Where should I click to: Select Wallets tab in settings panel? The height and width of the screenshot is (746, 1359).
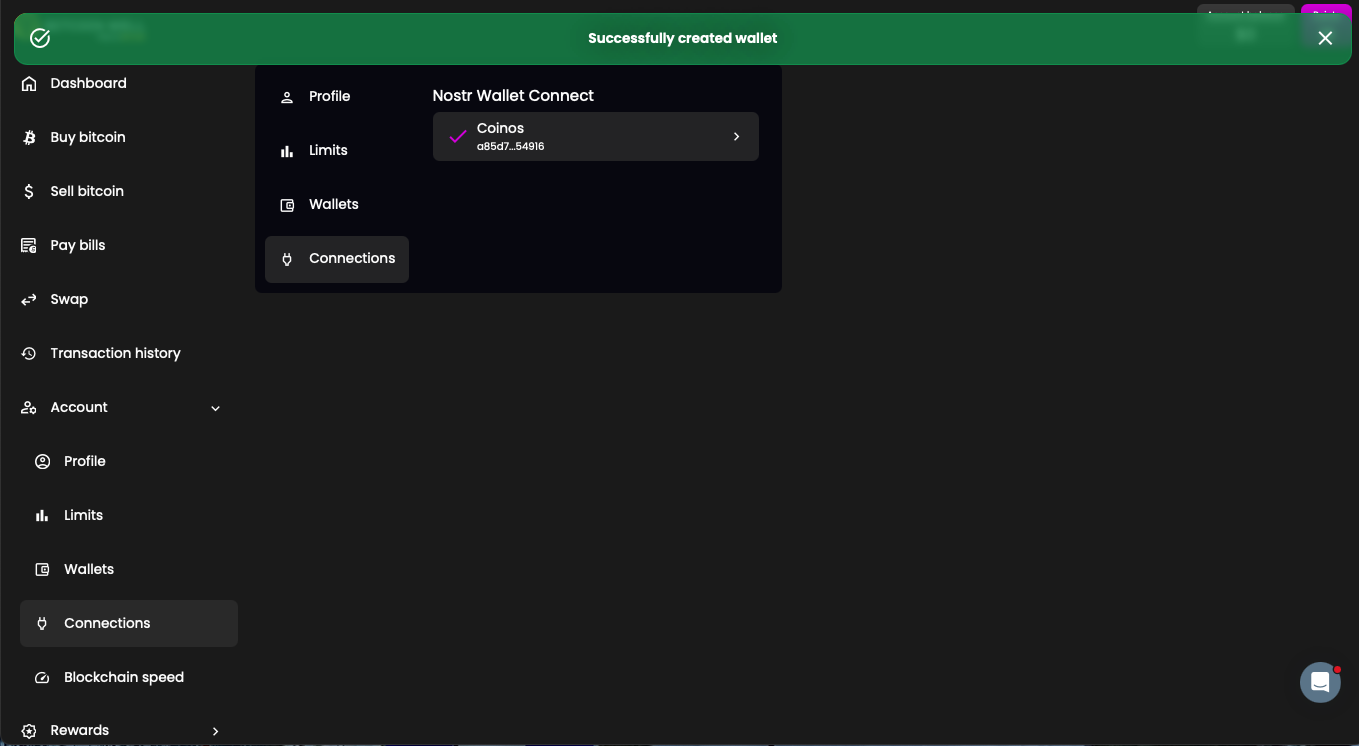click(333, 204)
